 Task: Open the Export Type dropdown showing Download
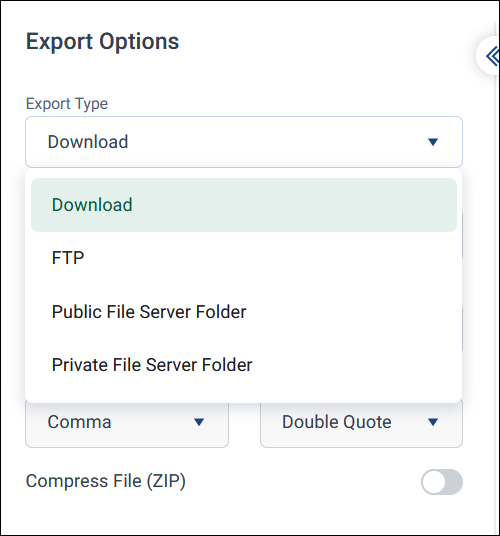[244, 142]
